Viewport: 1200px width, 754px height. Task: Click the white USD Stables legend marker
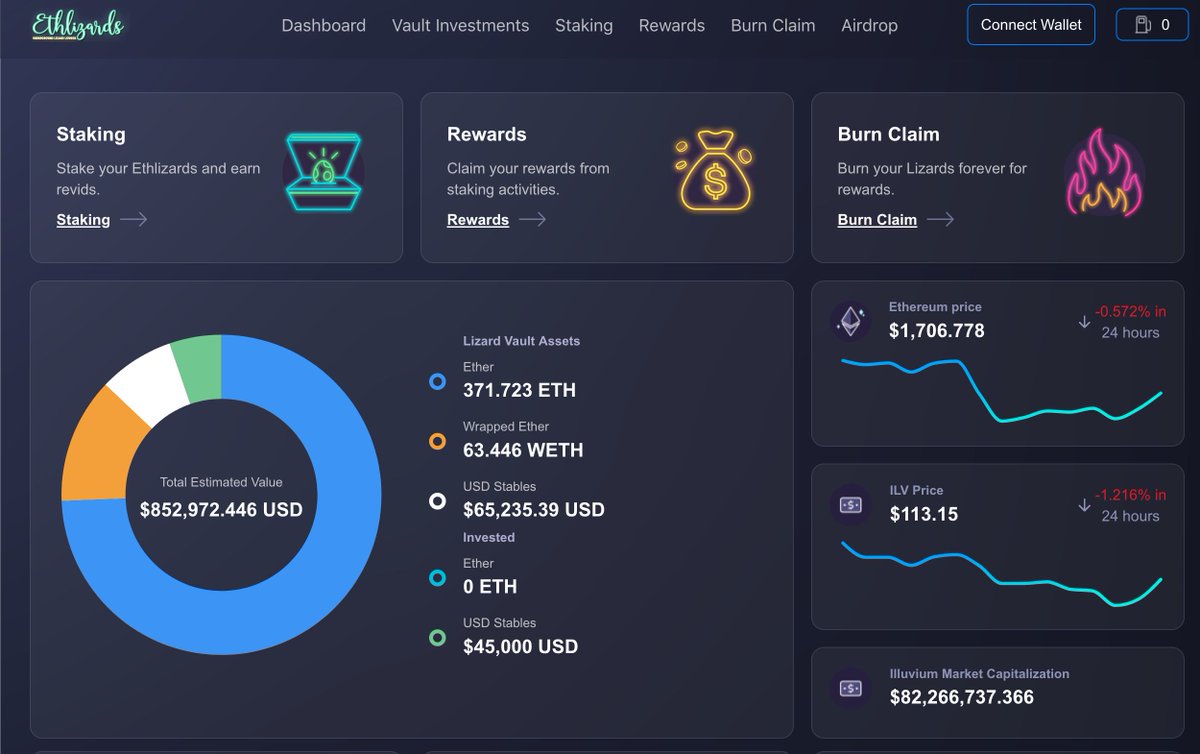click(437, 501)
